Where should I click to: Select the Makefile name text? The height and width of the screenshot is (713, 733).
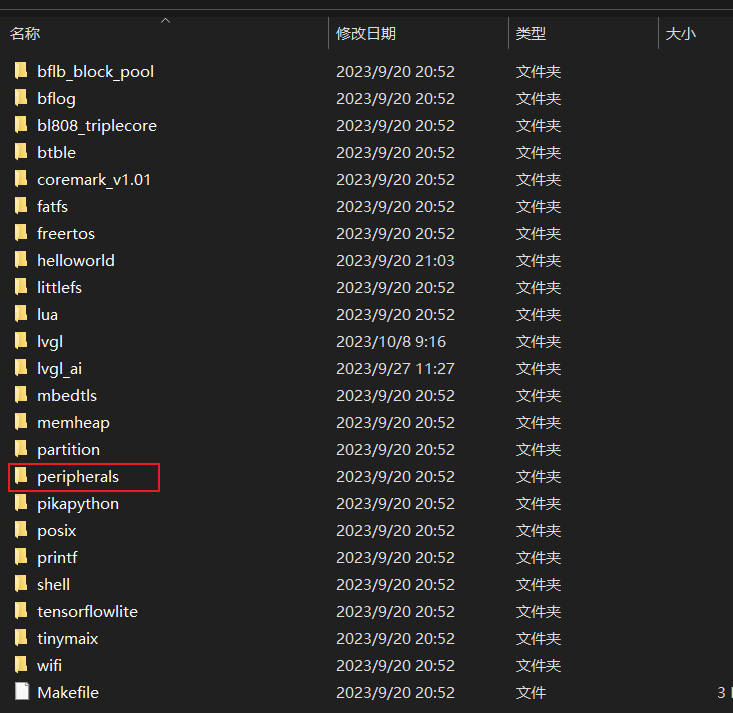68,692
